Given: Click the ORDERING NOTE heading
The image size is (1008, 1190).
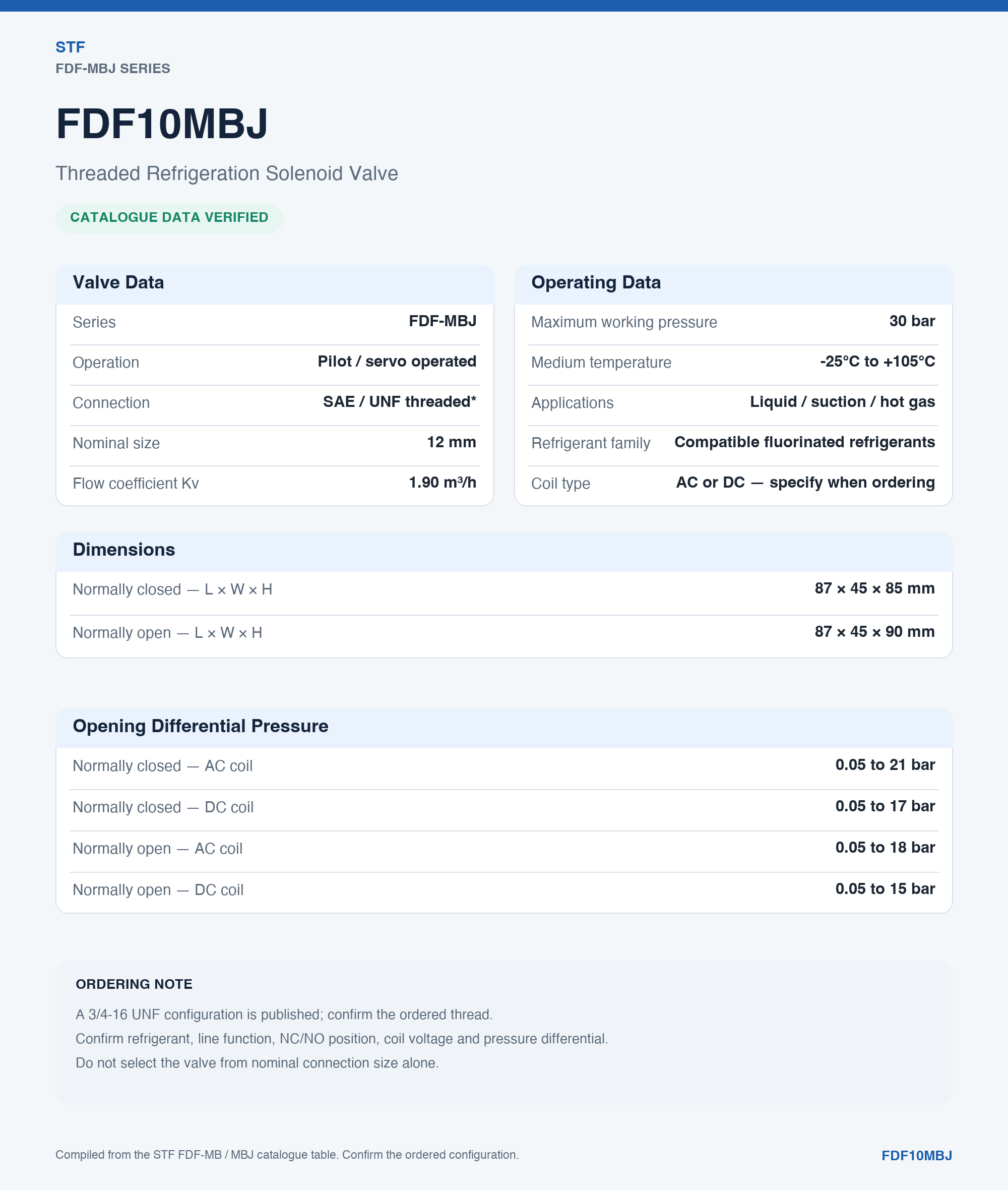Looking at the screenshot, I should click(x=134, y=984).
